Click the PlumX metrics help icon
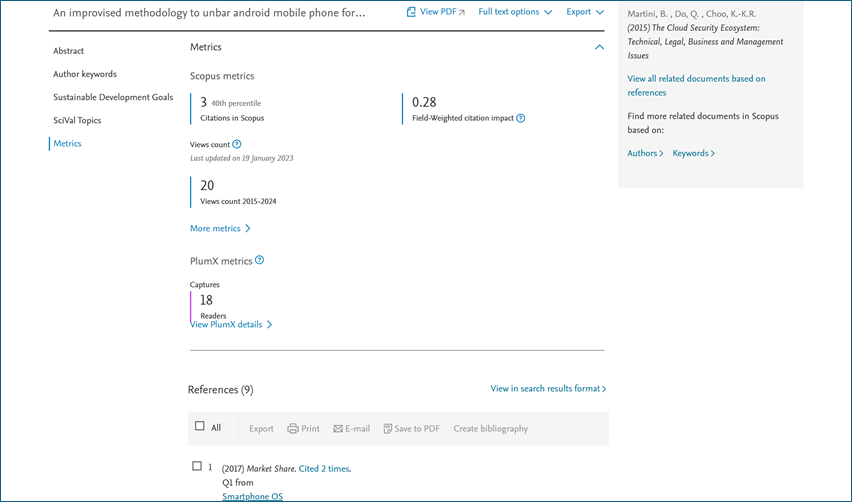This screenshot has height=502, width=852. tap(259, 260)
